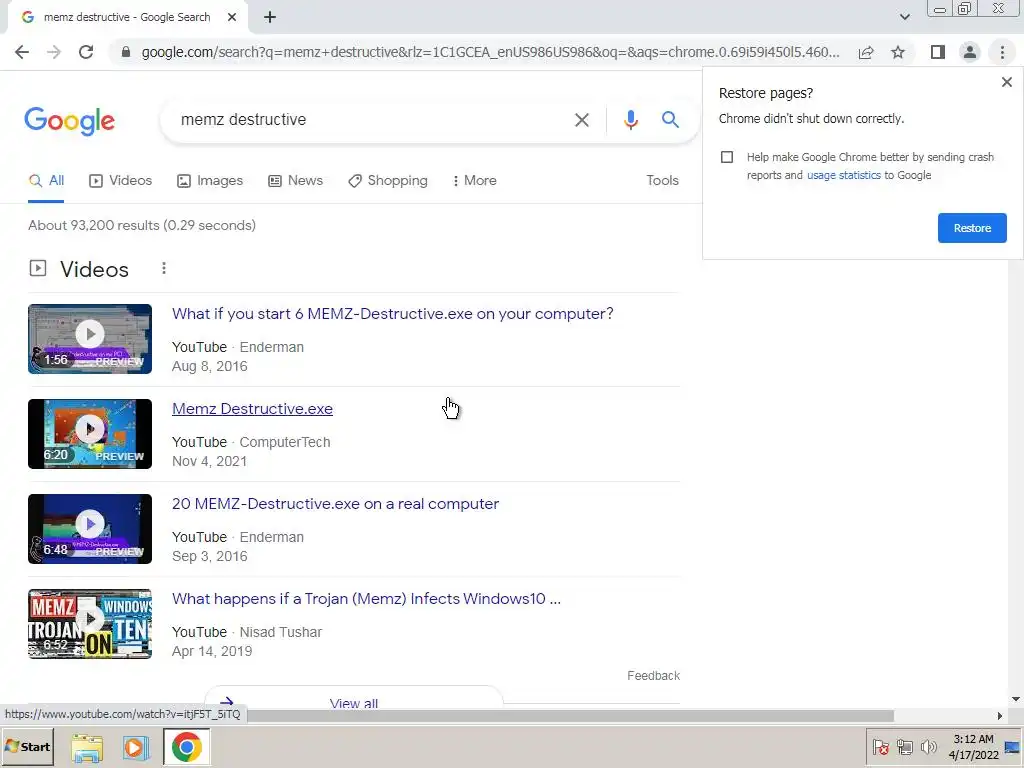The width and height of the screenshot is (1024, 768).
Task: Open a new tab with plus icon
Action: 270,17
